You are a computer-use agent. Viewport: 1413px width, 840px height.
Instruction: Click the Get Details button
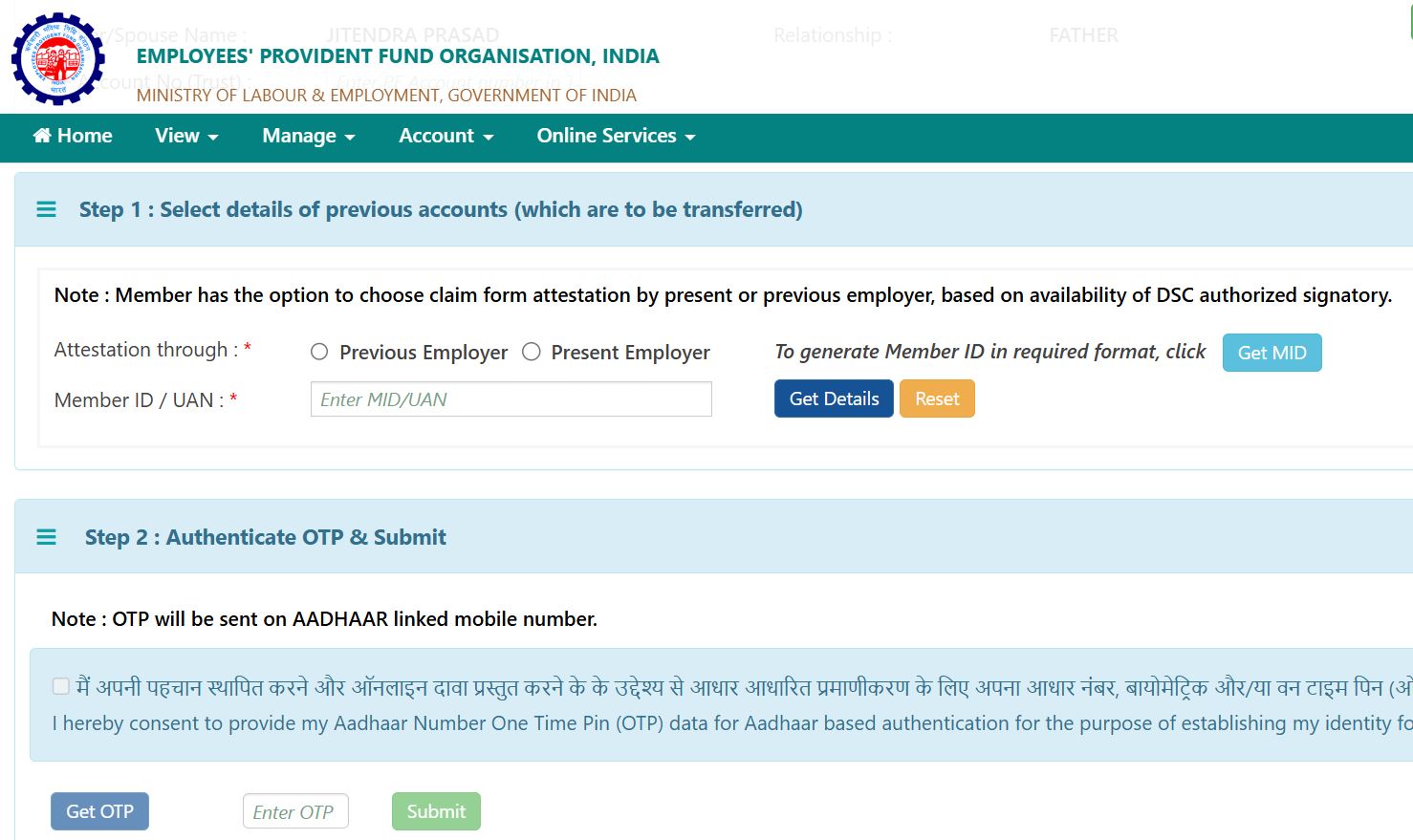point(834,398)
